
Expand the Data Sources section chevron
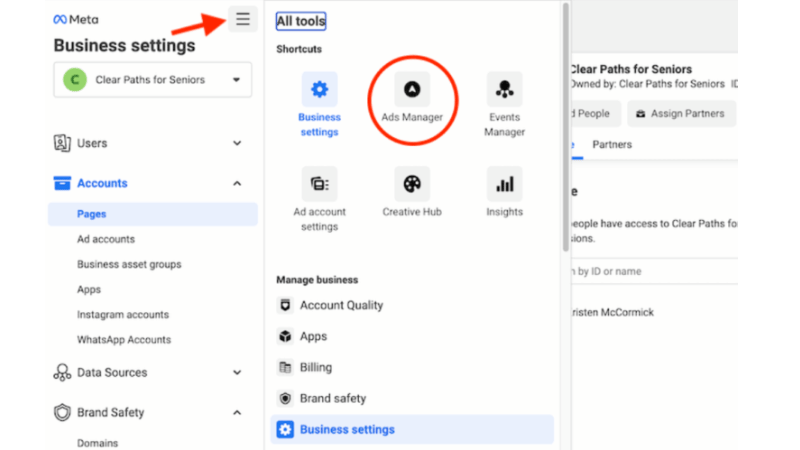click(x=237, y=372)
